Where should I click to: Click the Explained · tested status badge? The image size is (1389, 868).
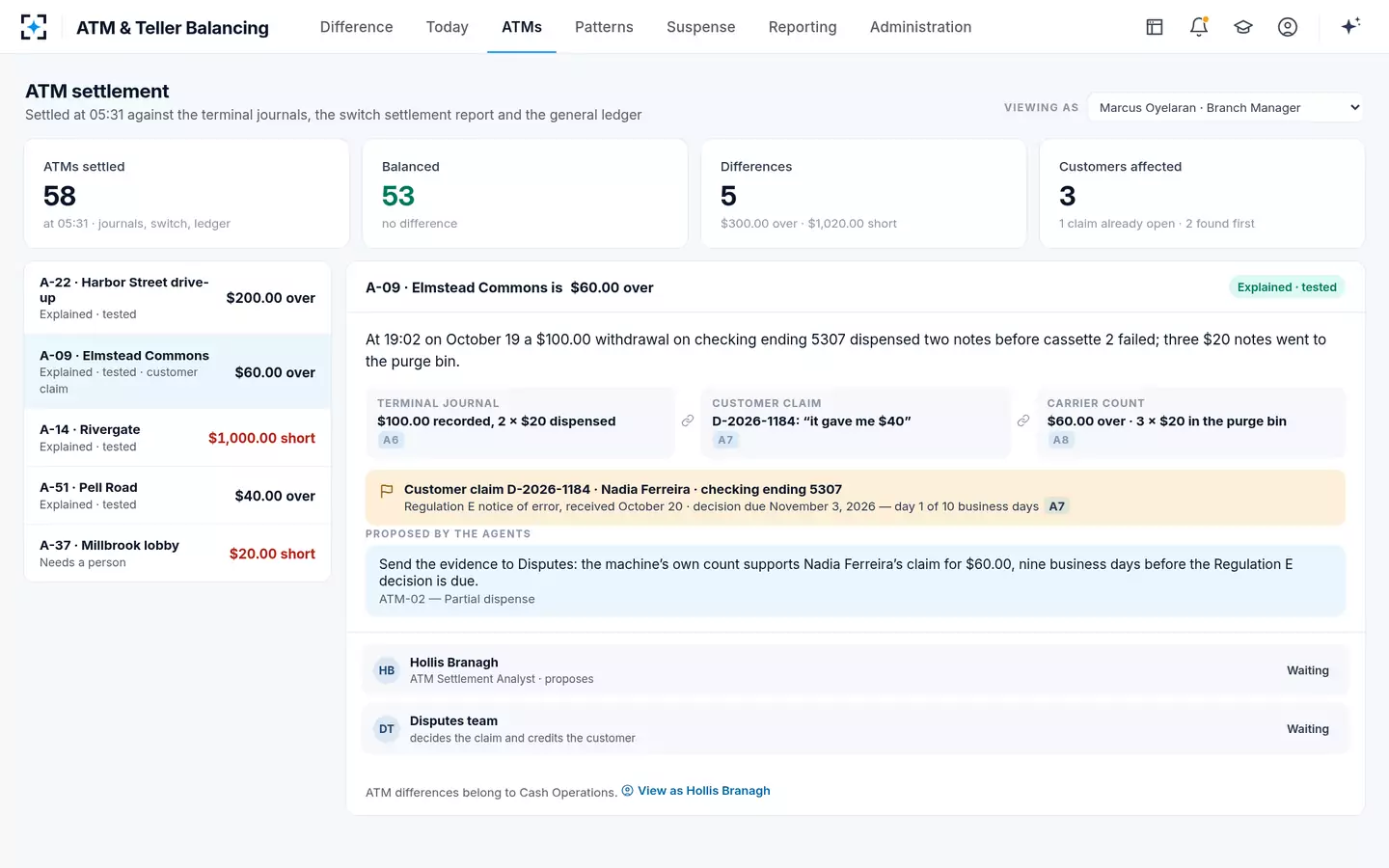pos(1287,287)
